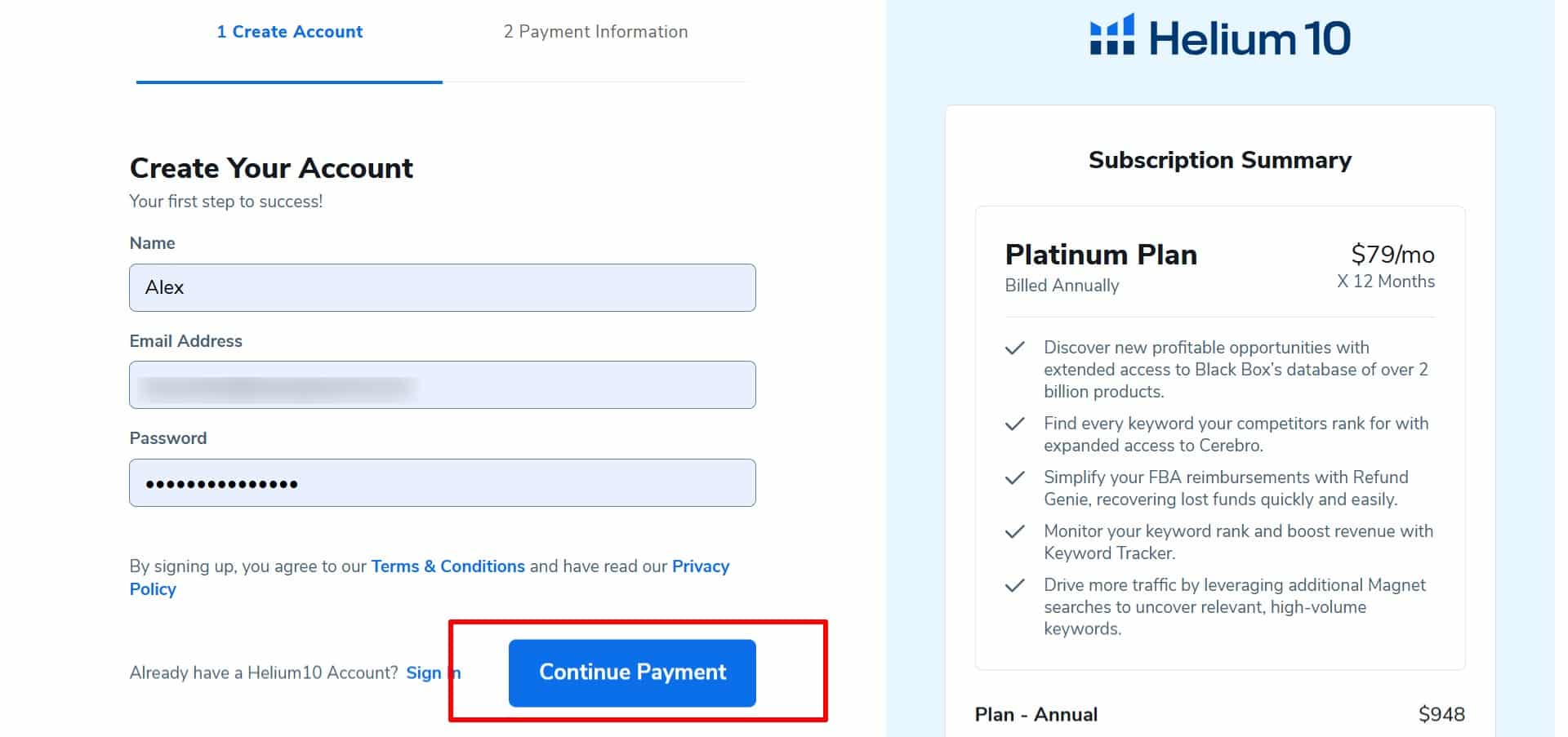Click checkmark beside Refund Genie feature
Viewport: 1568px width, 737px height.
tap(1014, 478)
